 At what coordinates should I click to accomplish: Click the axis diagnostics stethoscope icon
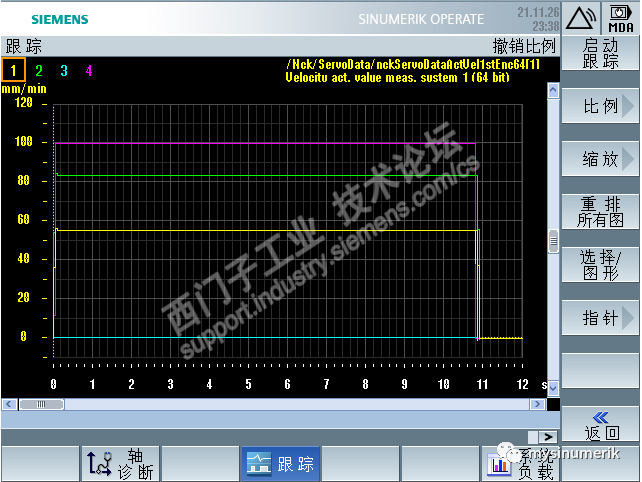99,464
